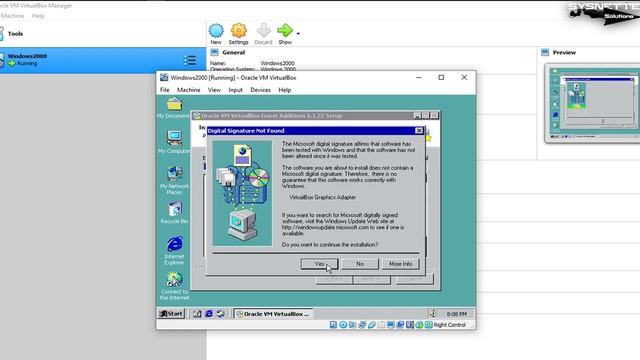Open the File menu of the VM window
The image size is (640, 360).
point(164,90)
